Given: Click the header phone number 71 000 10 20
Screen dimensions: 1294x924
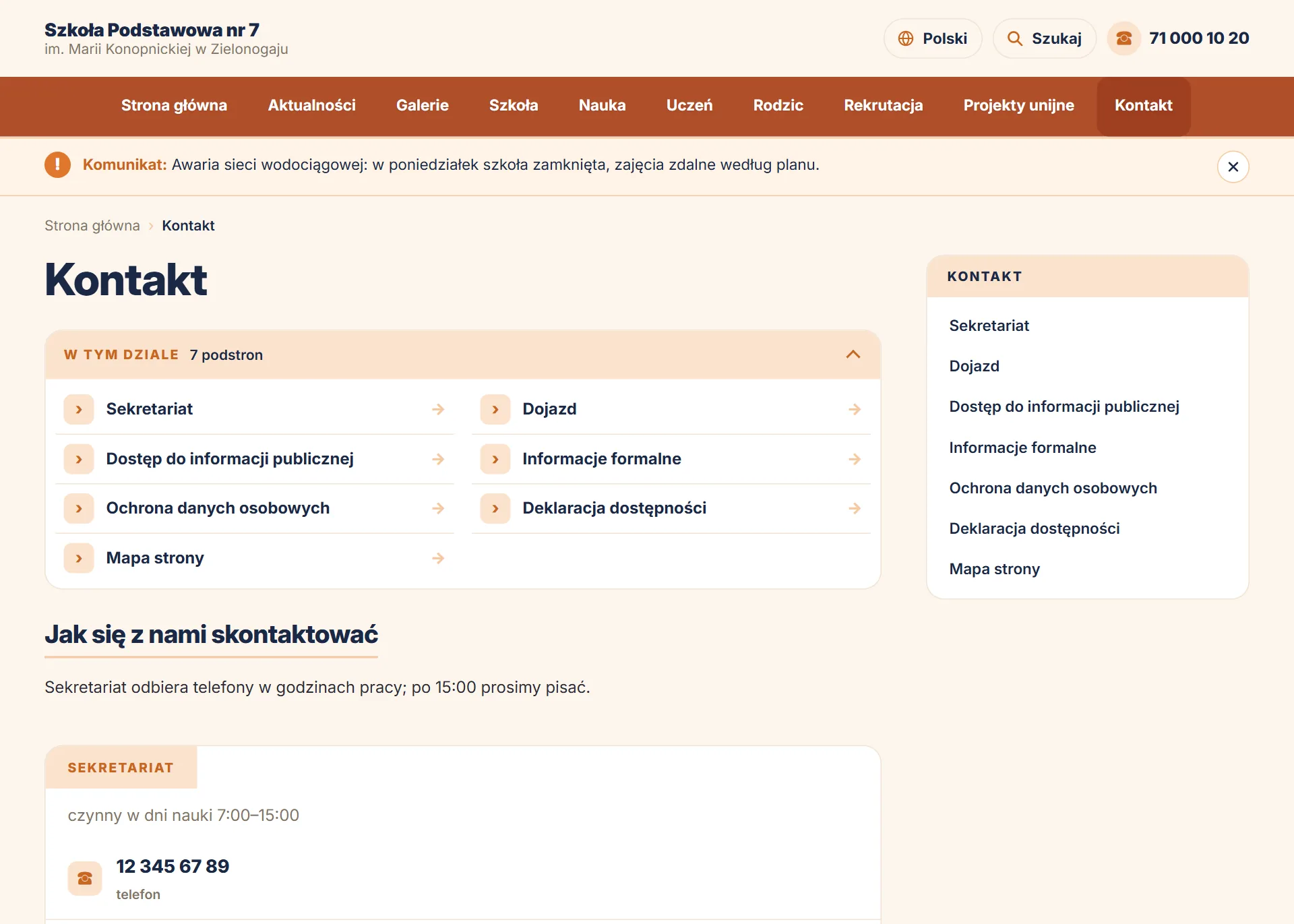Looking at the screenshot, I should (x=1199, y=38).
